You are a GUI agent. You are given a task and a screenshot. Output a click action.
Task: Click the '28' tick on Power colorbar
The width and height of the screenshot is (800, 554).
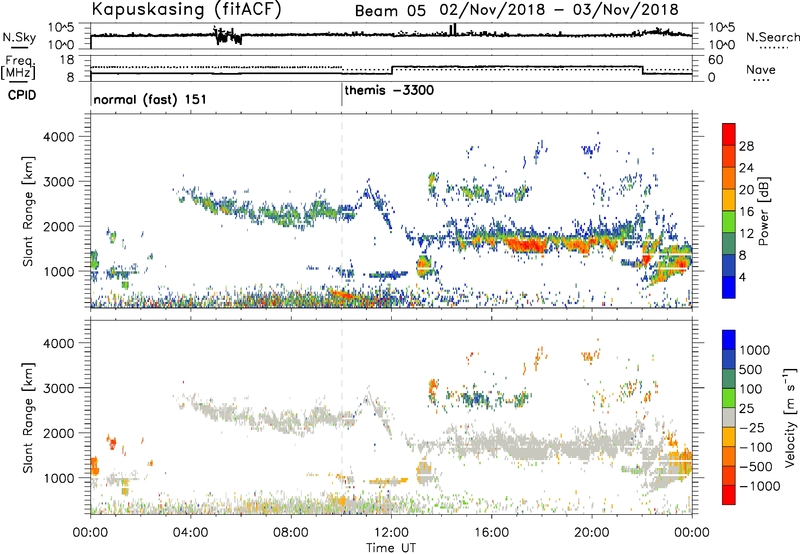coord(746,146)
